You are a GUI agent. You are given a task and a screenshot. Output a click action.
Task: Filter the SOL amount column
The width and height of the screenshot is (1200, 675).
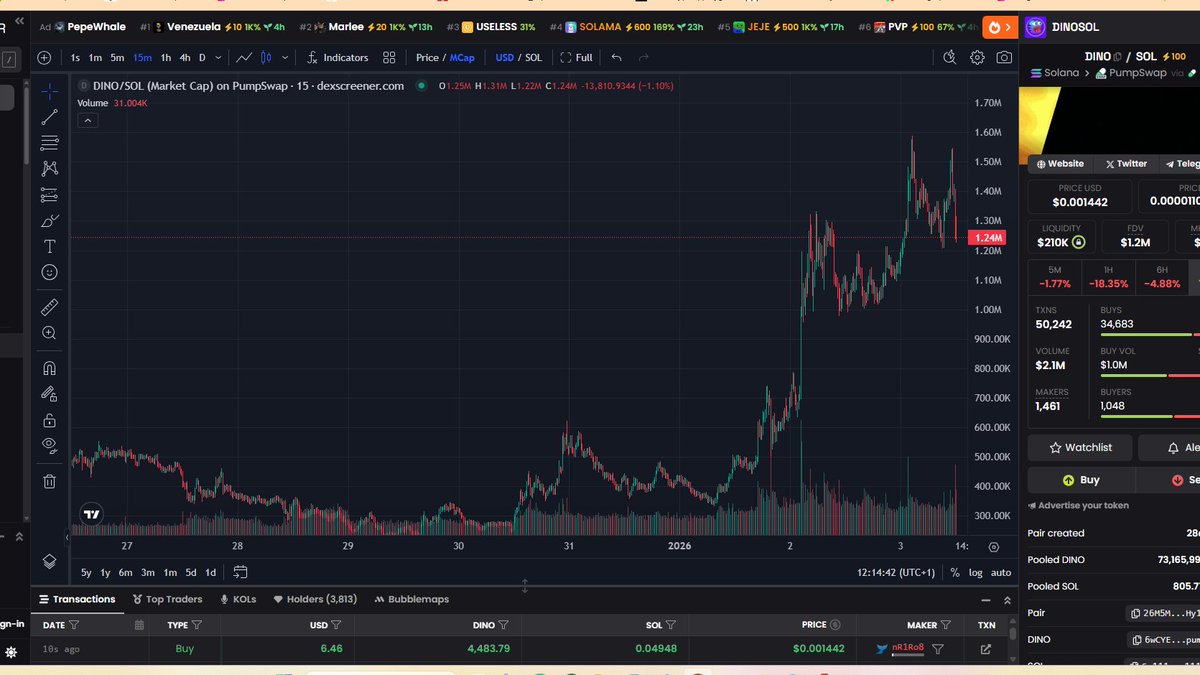670,625
